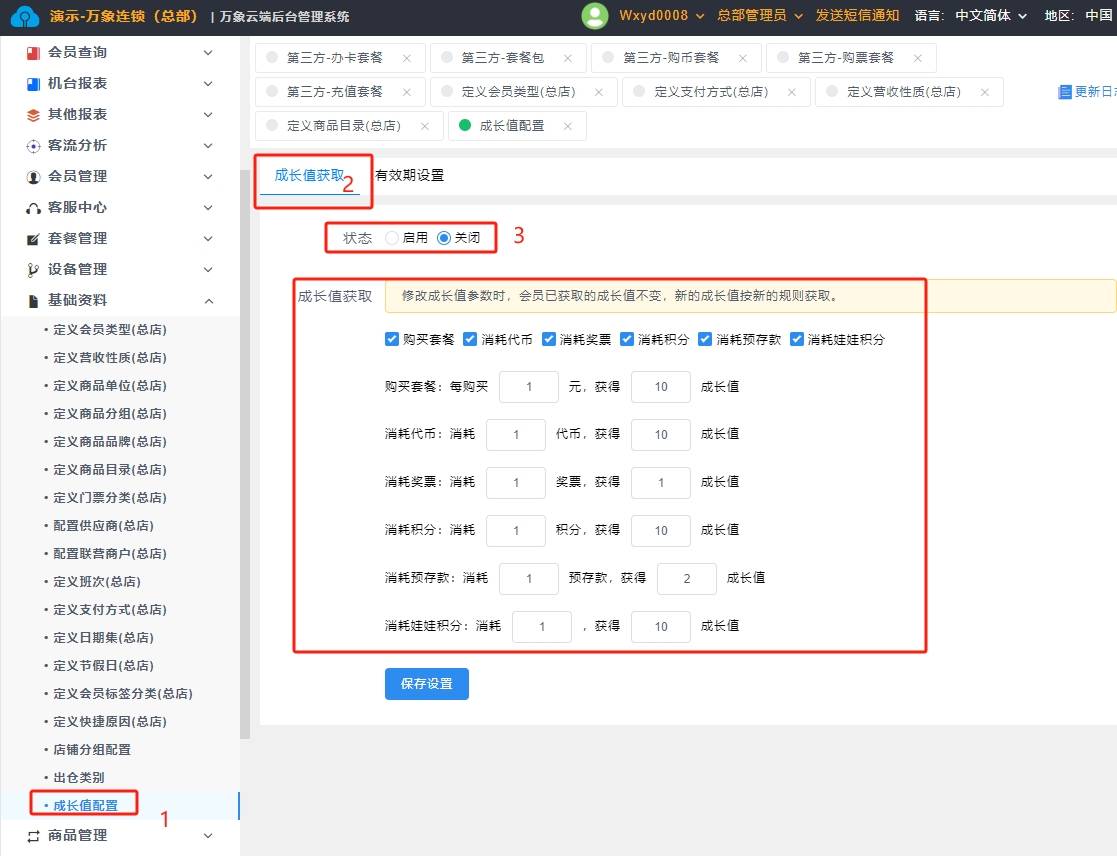Select the 启用 status radio button
This screenshot has height=856, width=1117.
(391, 238)
